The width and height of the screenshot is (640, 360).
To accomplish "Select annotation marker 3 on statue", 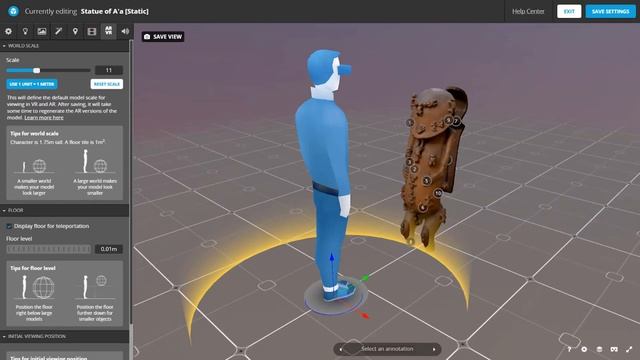I will 409,162.
